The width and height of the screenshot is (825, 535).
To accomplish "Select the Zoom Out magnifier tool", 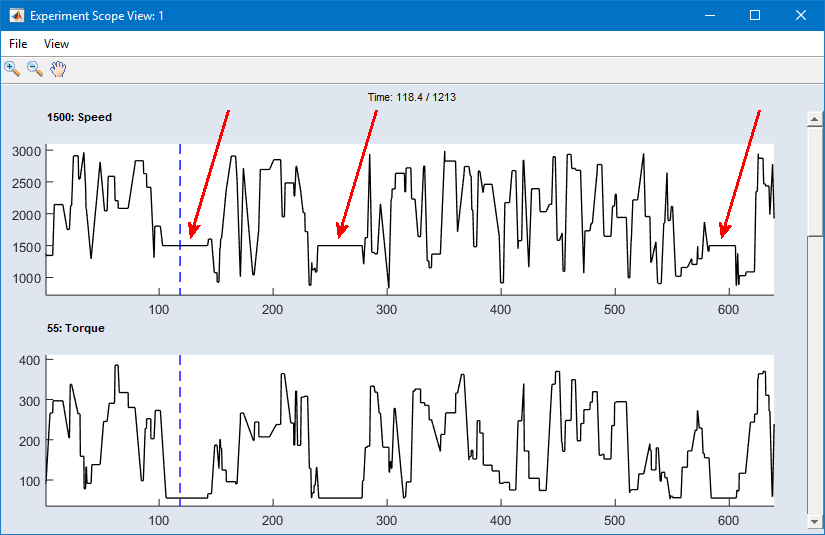I will (35, 69).
